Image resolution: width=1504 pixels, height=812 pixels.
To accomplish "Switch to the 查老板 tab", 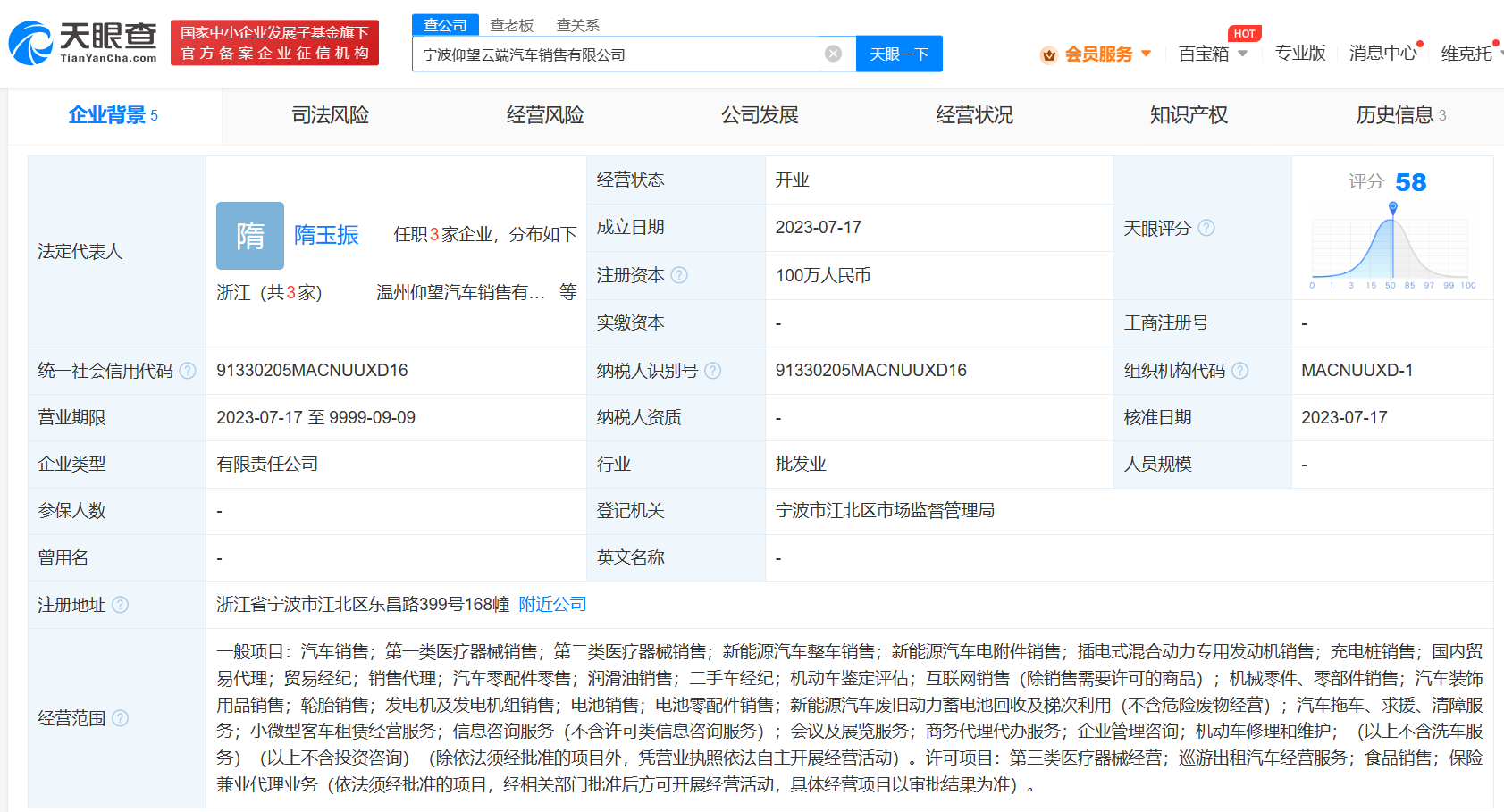I will coord(512,25).
